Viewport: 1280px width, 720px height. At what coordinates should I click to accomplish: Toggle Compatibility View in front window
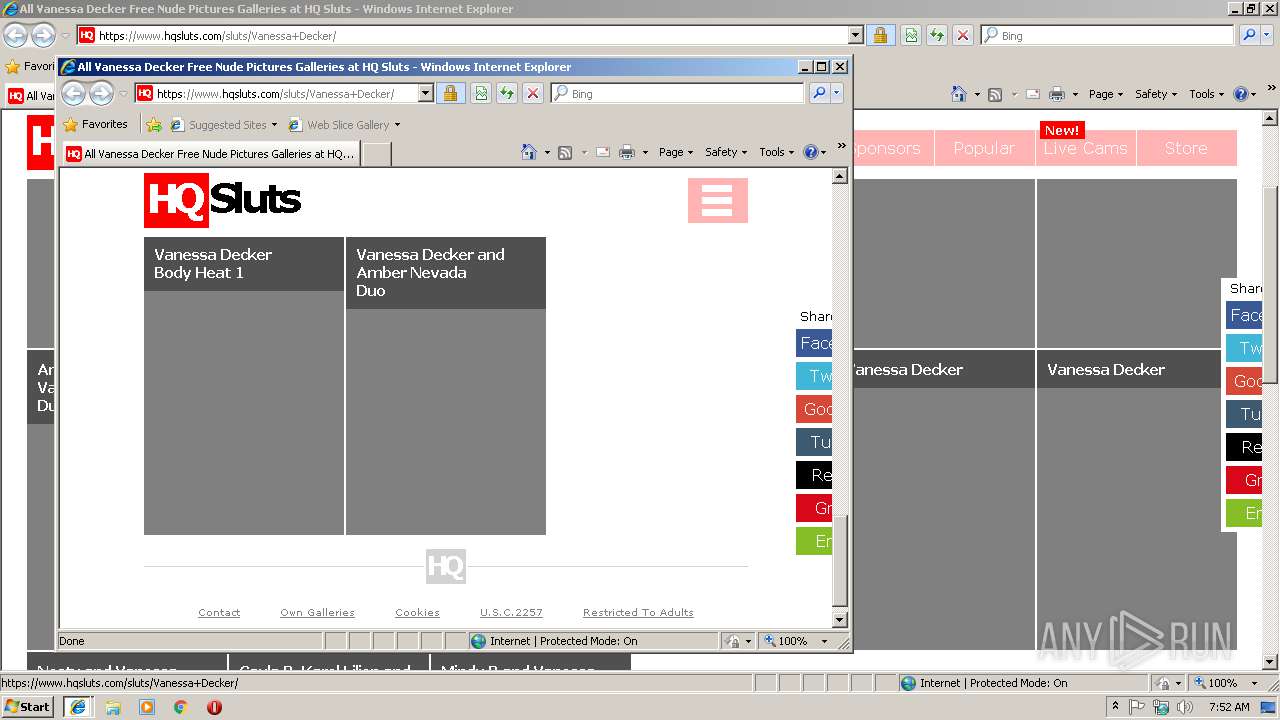(481, 93)
